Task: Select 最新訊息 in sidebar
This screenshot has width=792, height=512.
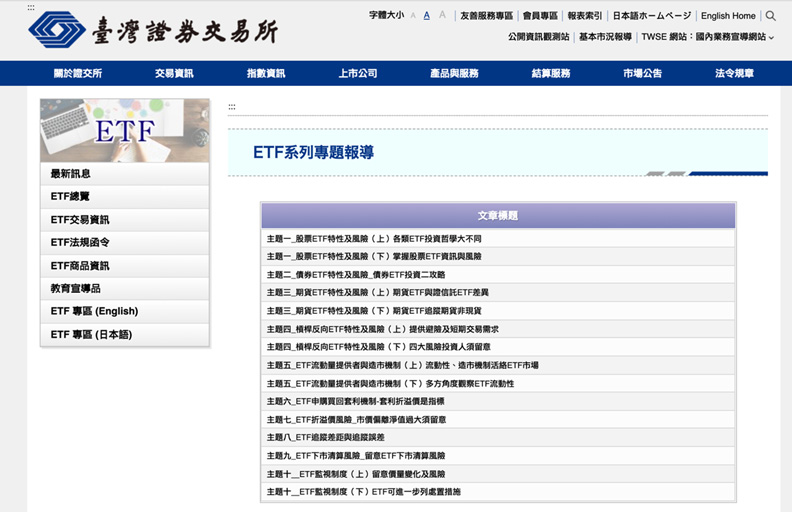Action: pos(125,174)
